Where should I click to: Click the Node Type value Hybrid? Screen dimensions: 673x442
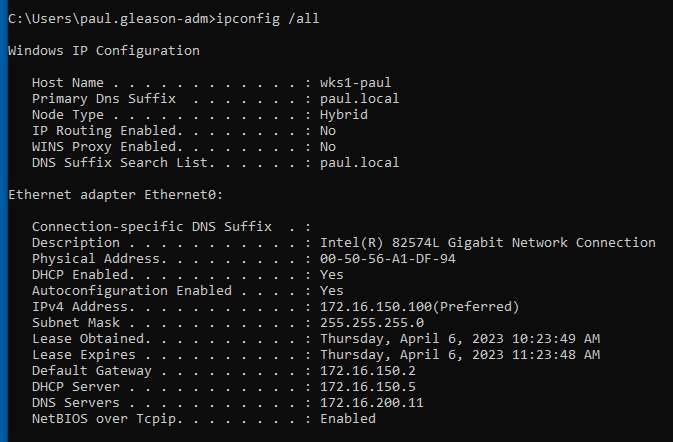[344, 114]
